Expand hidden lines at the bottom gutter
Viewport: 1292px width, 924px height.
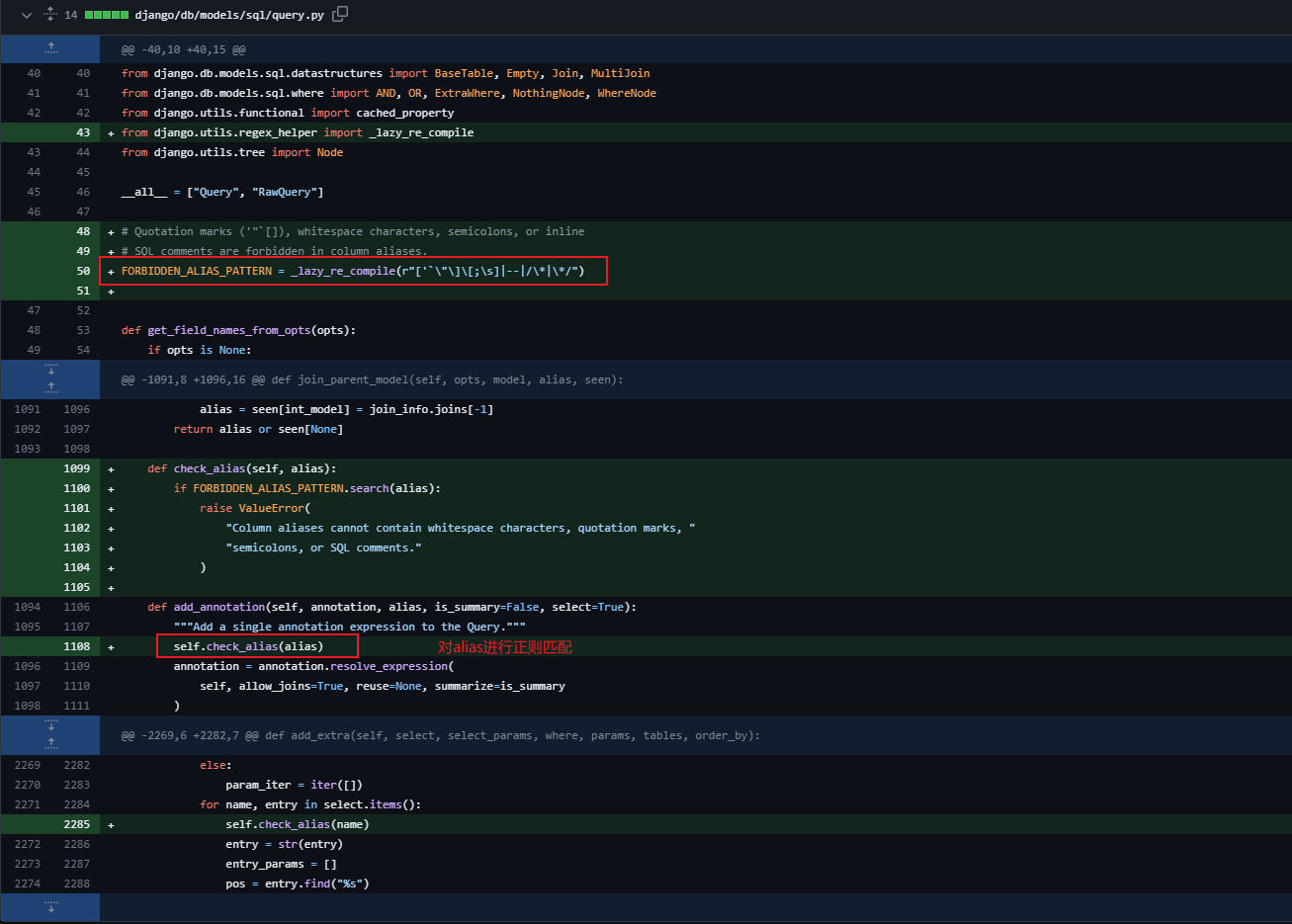tap(50, 906)
